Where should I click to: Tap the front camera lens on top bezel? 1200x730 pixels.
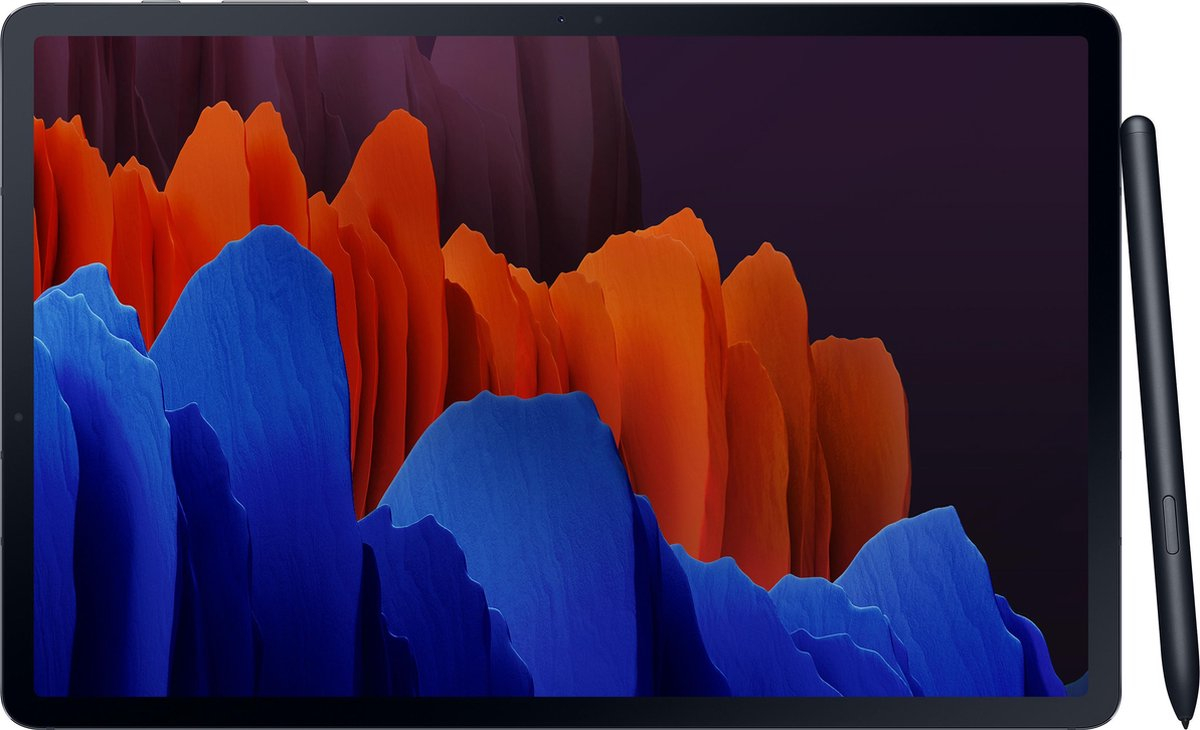tap(561, 19)
